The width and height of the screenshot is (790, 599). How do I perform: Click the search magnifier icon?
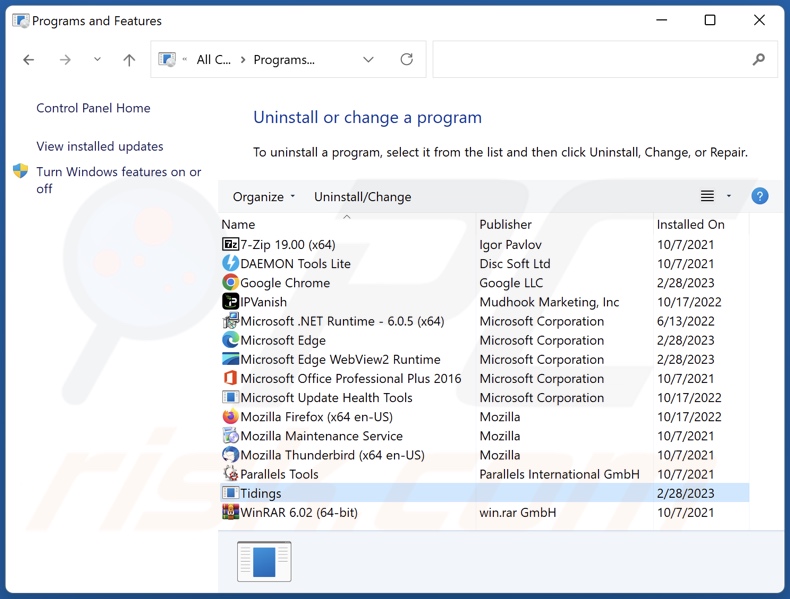(x=759, y=59)
